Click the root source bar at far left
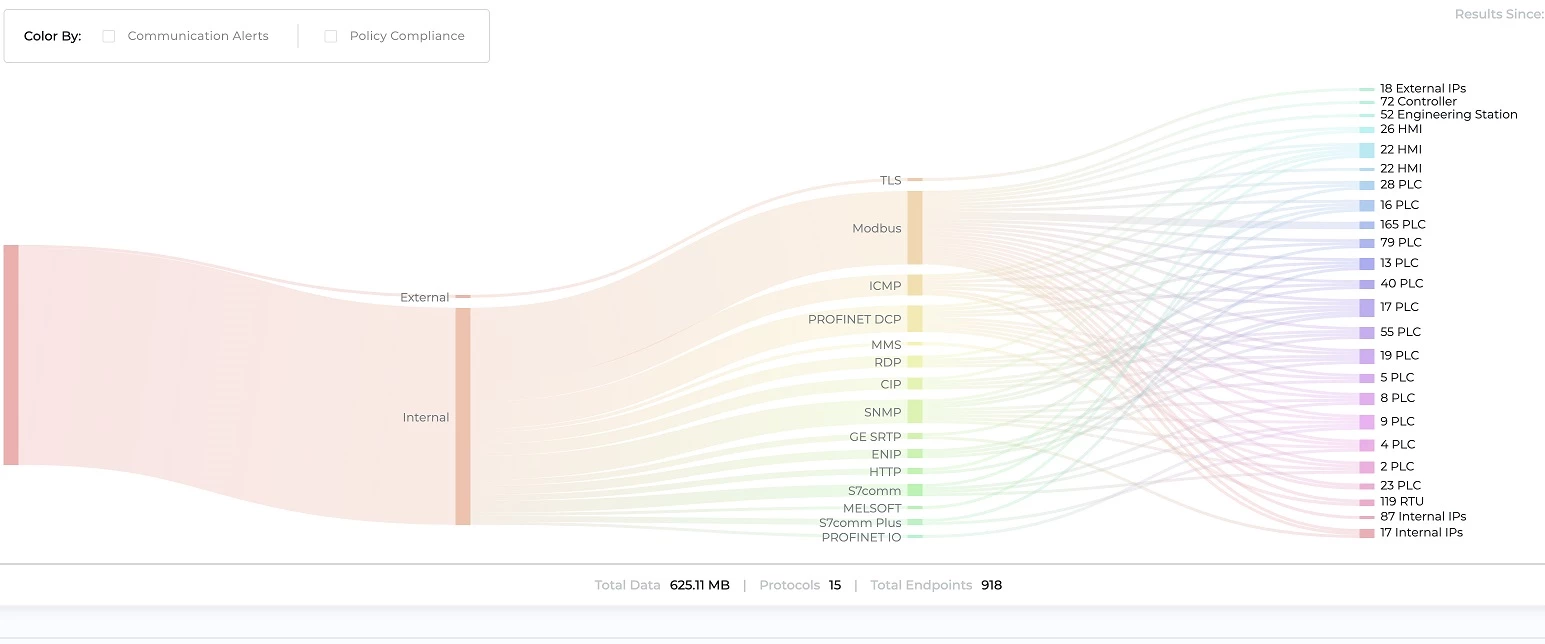Screen dimensions: 1545x644 [11, 355]
